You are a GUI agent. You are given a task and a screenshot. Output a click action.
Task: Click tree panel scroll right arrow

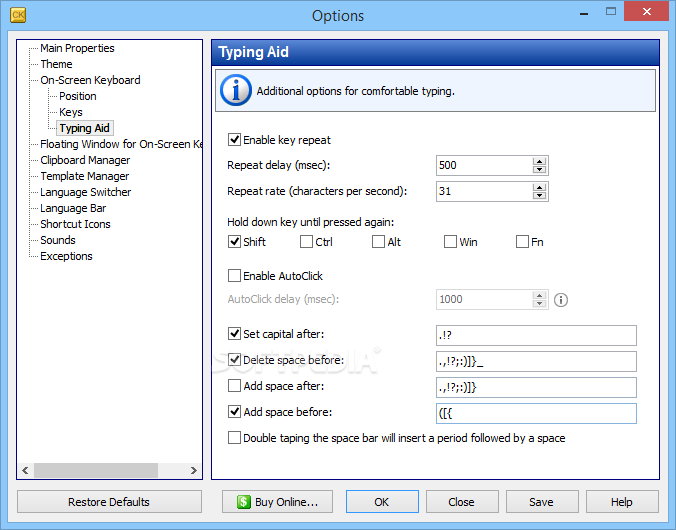(194, 470)
